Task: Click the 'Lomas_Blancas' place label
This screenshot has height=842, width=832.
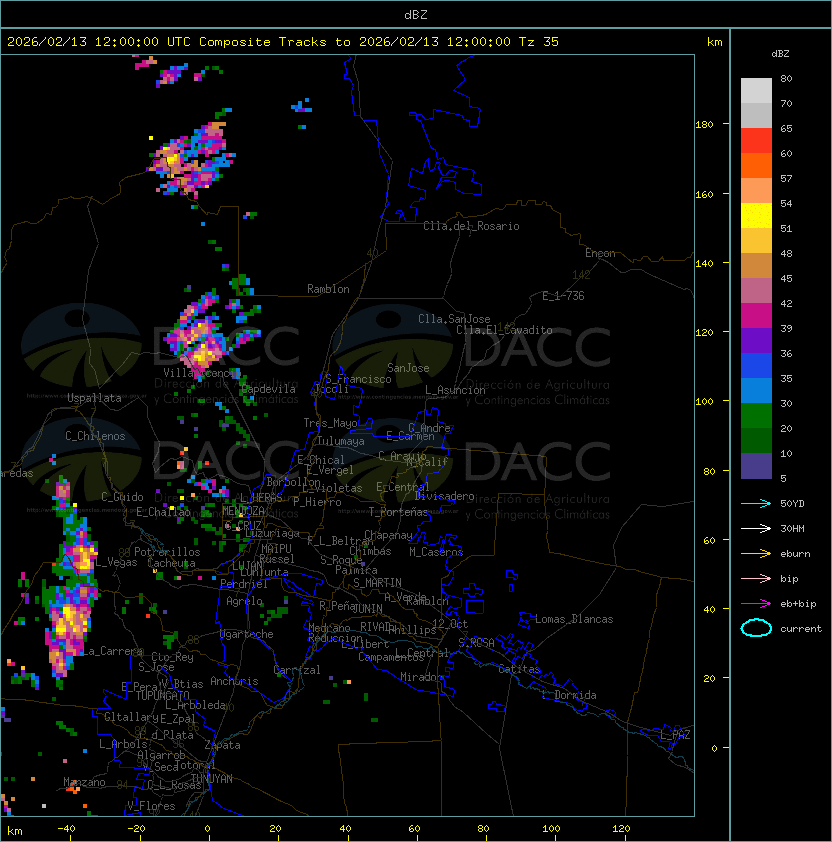Action: point(574,619)
